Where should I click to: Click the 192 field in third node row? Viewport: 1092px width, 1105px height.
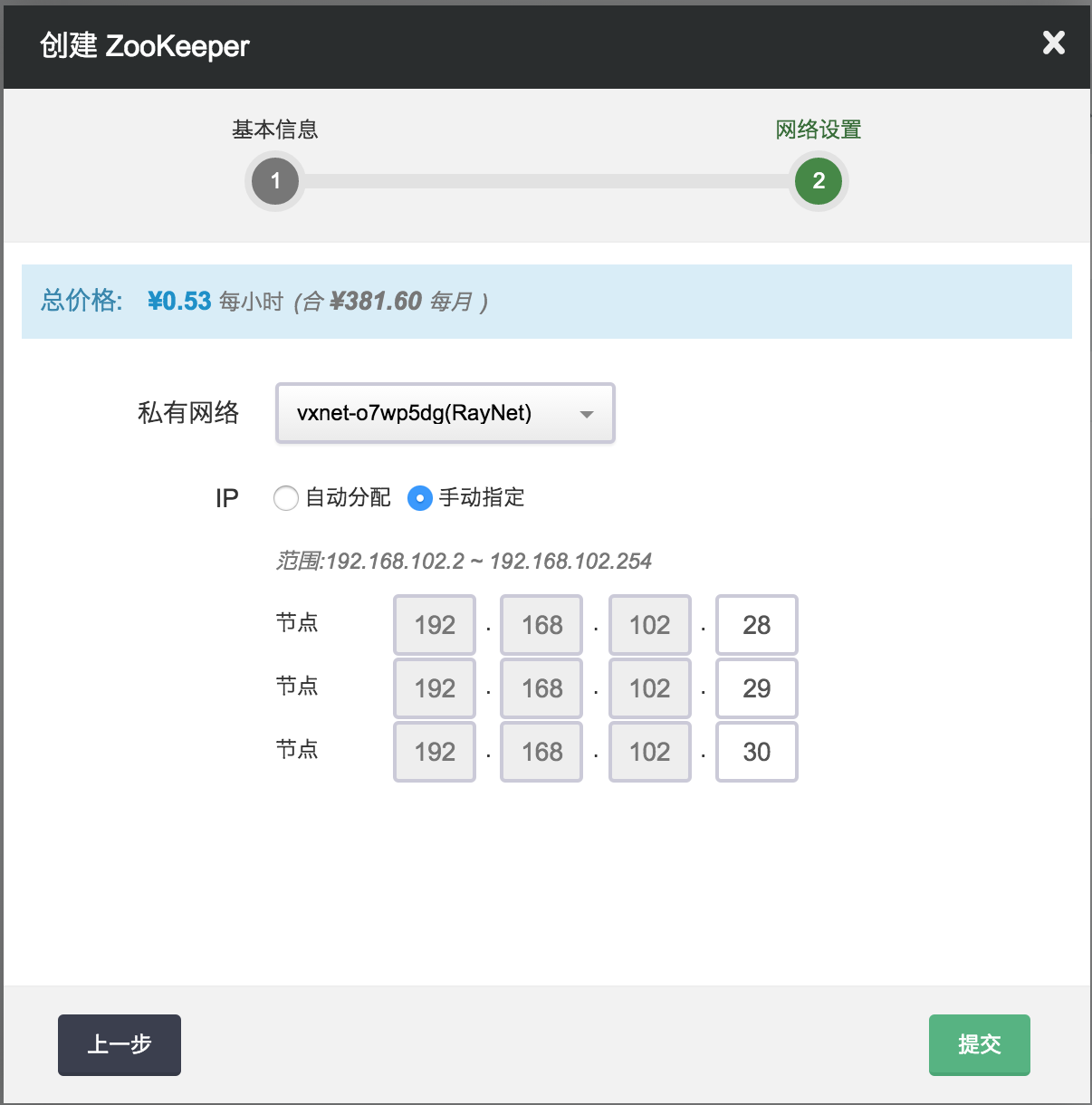(x=435, y=752)
